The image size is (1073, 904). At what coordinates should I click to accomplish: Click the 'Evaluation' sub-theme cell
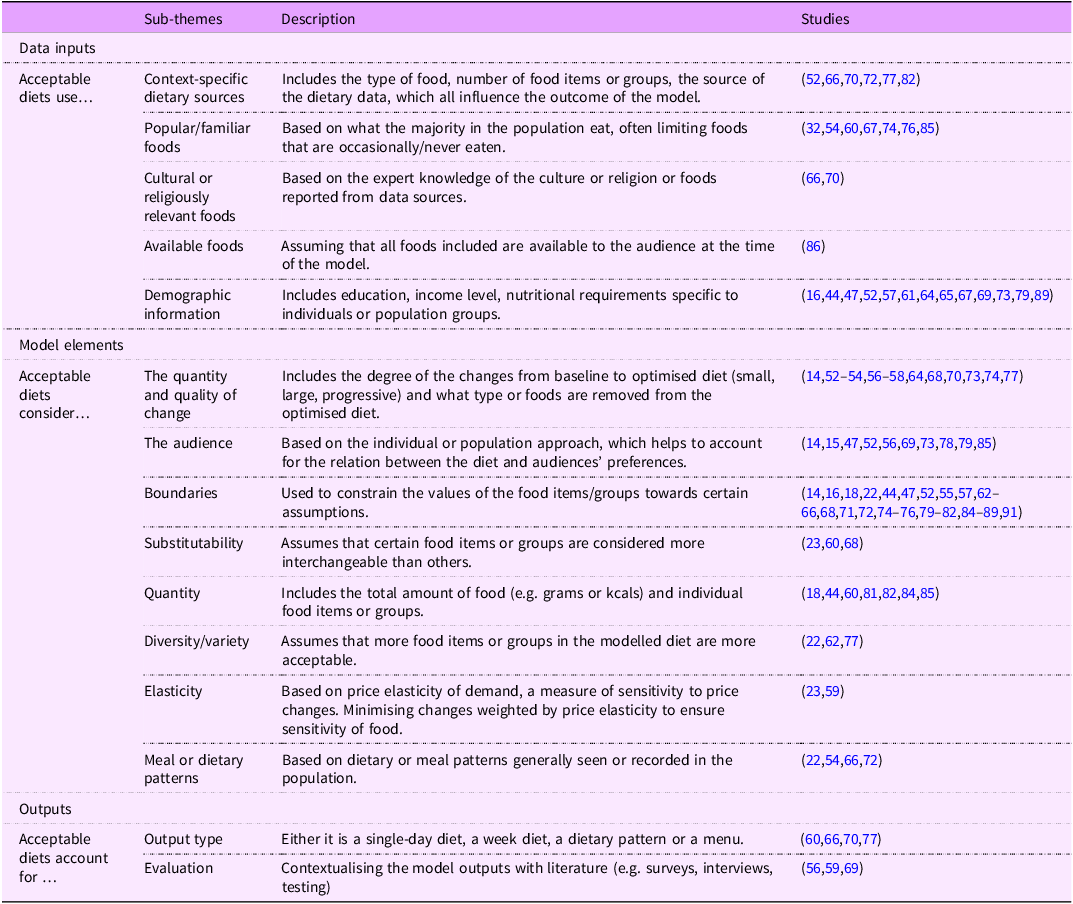point(179,868)
